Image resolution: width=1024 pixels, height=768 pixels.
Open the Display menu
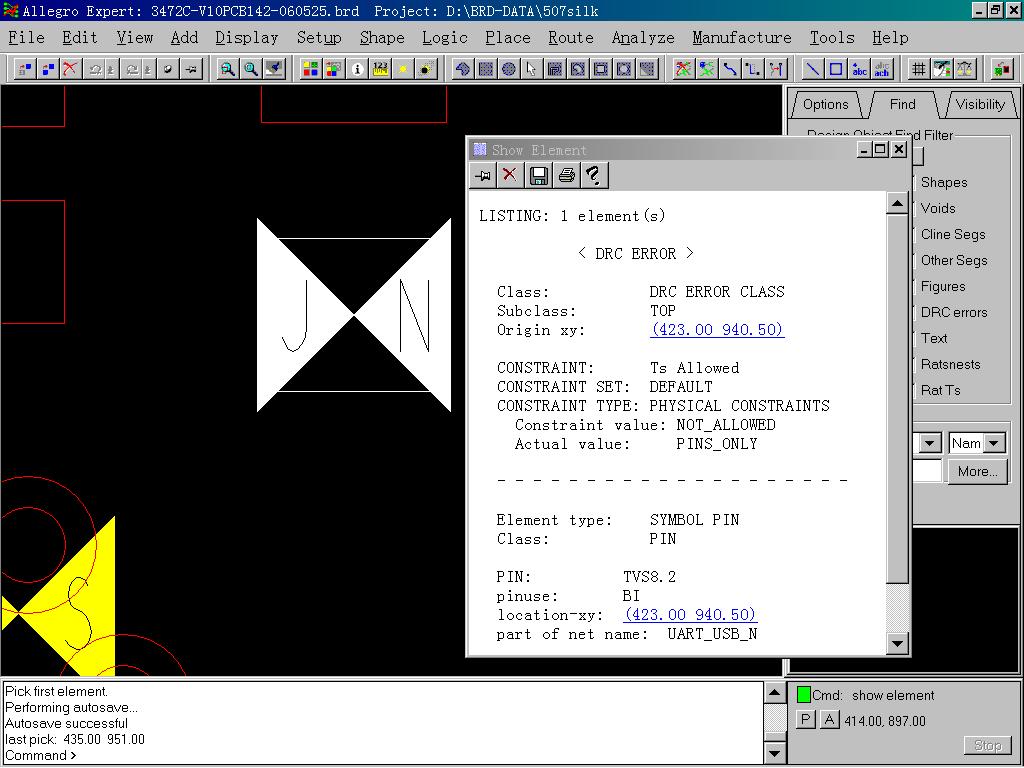247,38
